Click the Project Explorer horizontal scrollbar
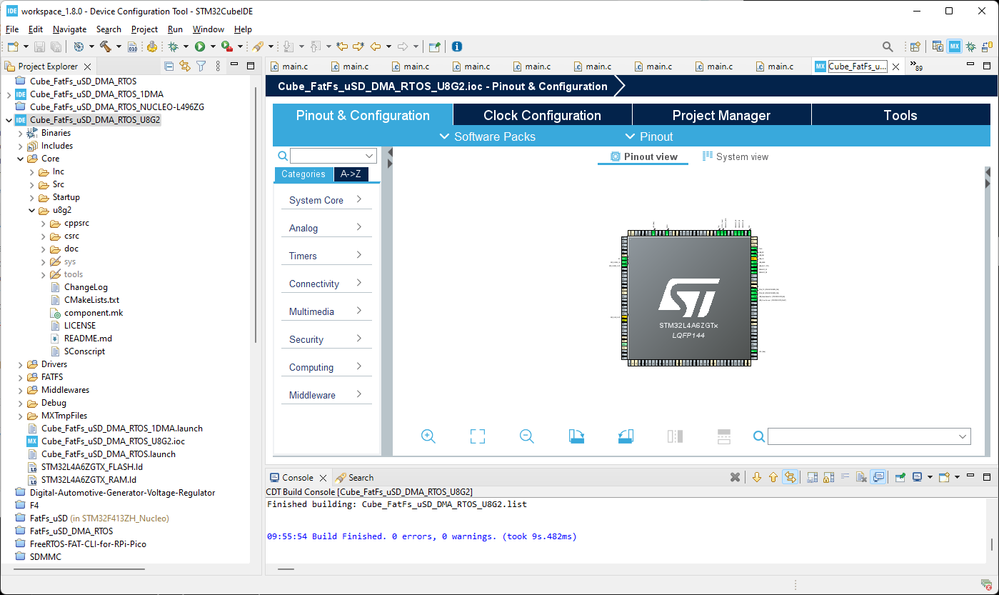Viewport: 999px width, 595px height. coord(81,568)
